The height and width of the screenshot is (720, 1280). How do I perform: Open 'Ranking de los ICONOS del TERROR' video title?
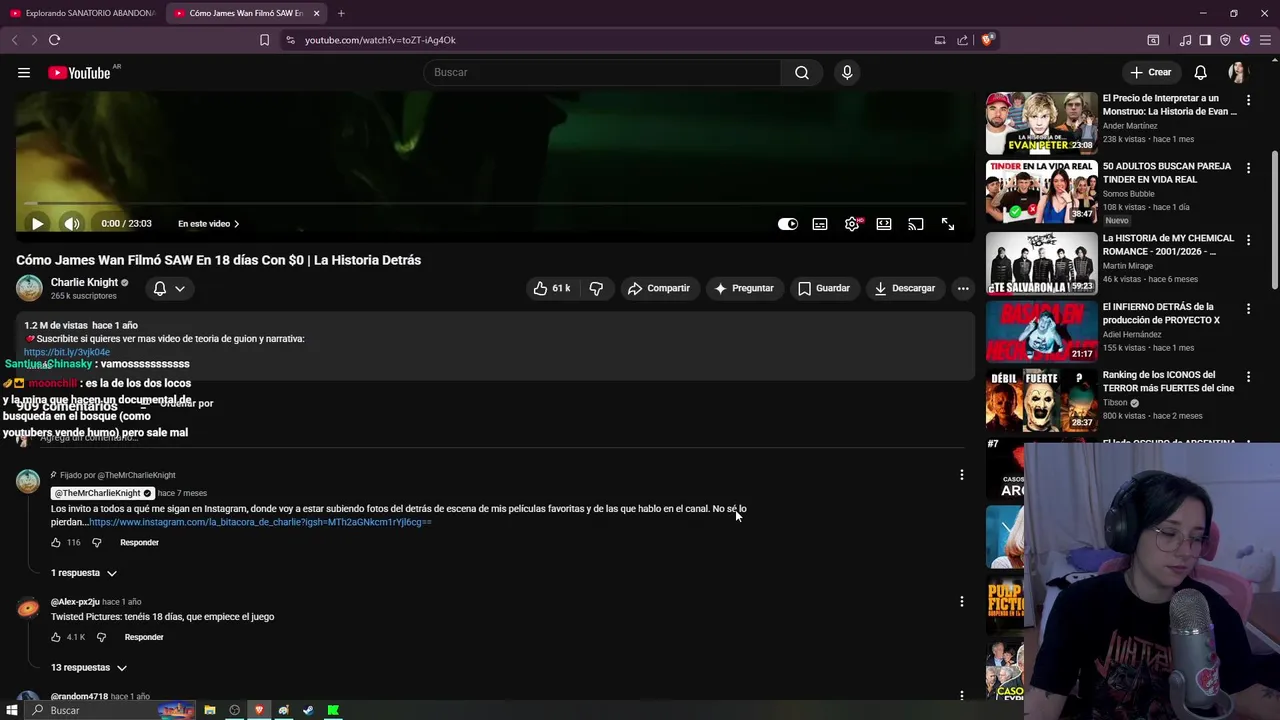[x=1168, y=381]
